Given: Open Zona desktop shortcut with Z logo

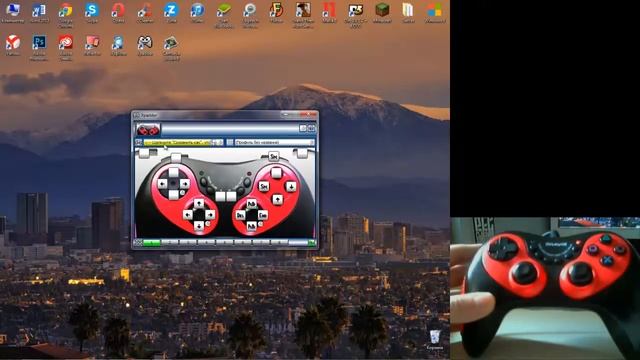Looking at the screenshot, I should pos(171,12).
